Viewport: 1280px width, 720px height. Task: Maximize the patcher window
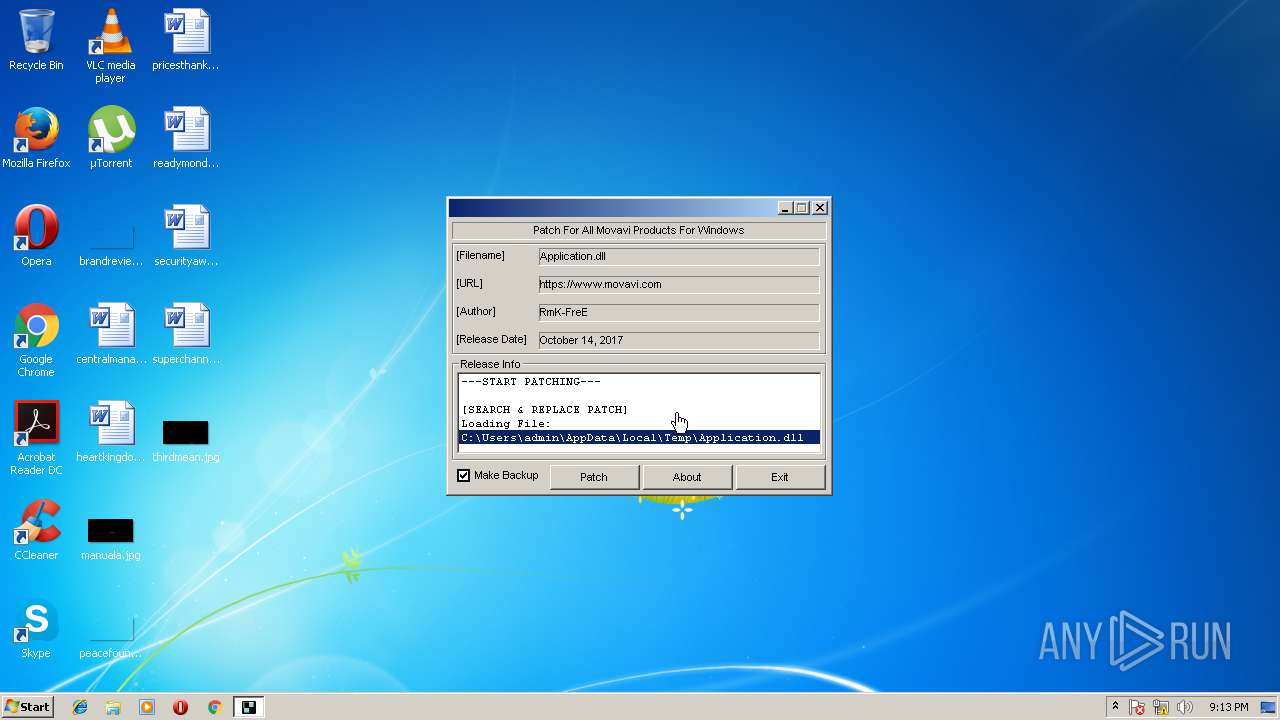pyautogui.click(x=802, y=208)
